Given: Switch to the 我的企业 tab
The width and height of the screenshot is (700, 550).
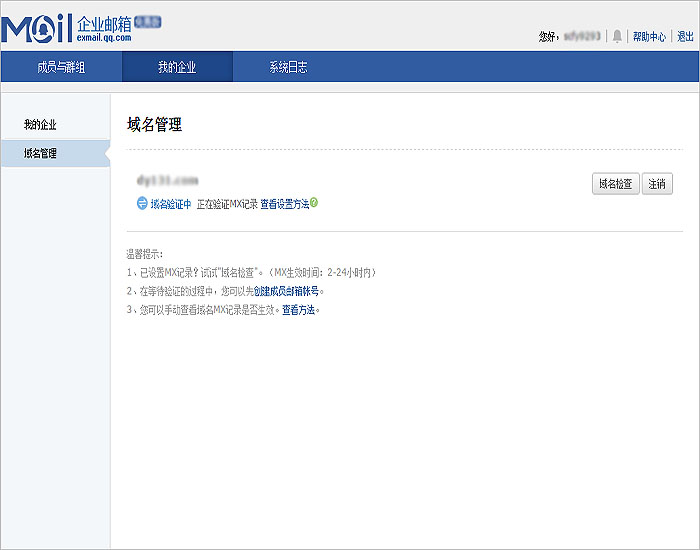Looking at the screenshot, I should click(177, 67).
